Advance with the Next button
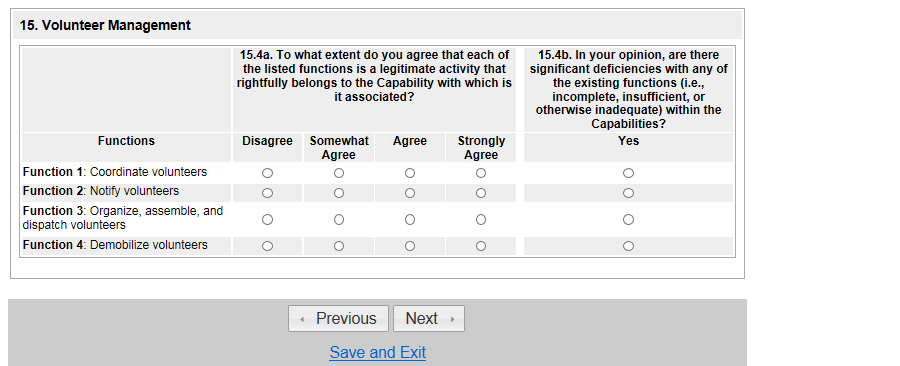Image resolution: width=900 pixels, height=366 pixels. 429,318
